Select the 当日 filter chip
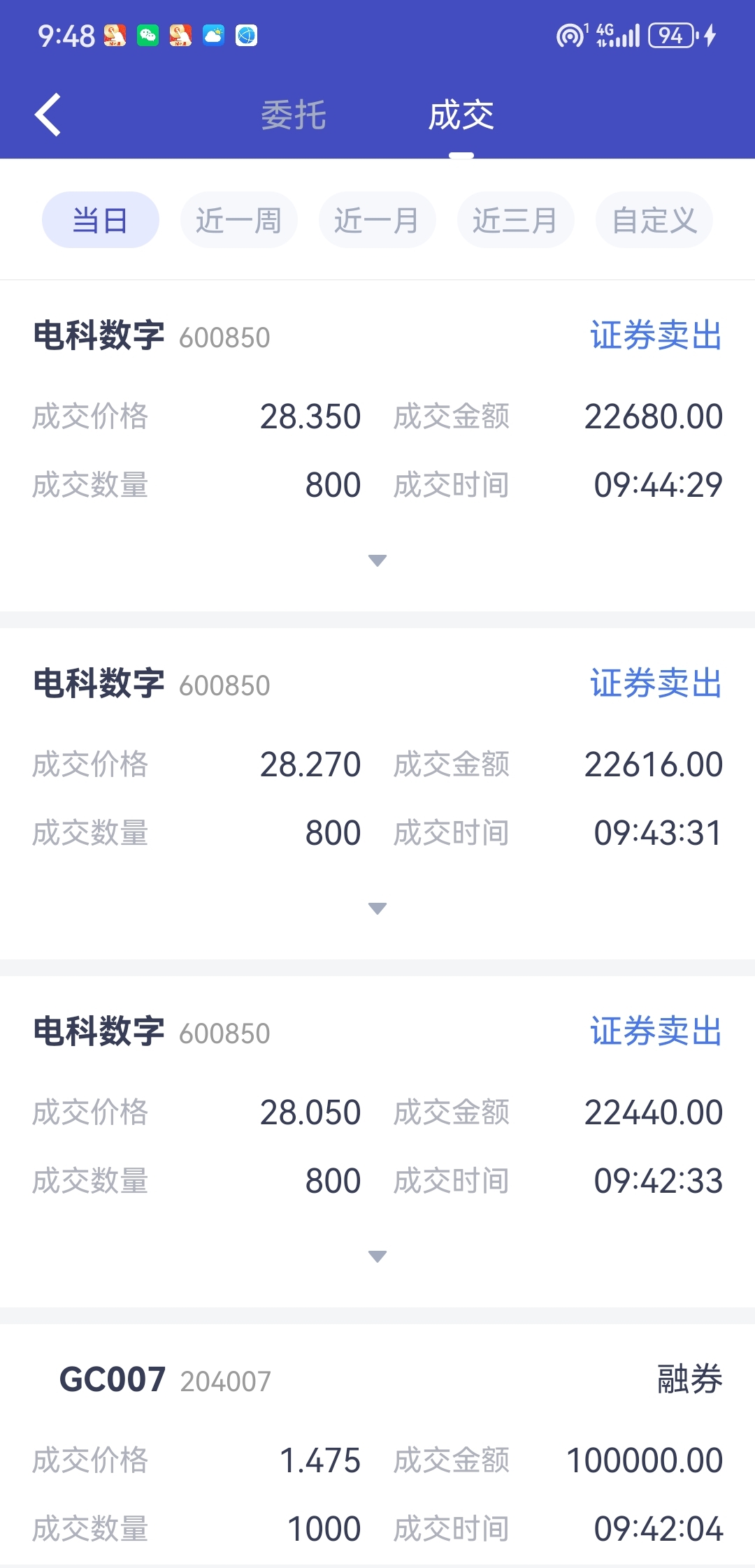Viewport: 755px width, 1568px height. (101, 220)
